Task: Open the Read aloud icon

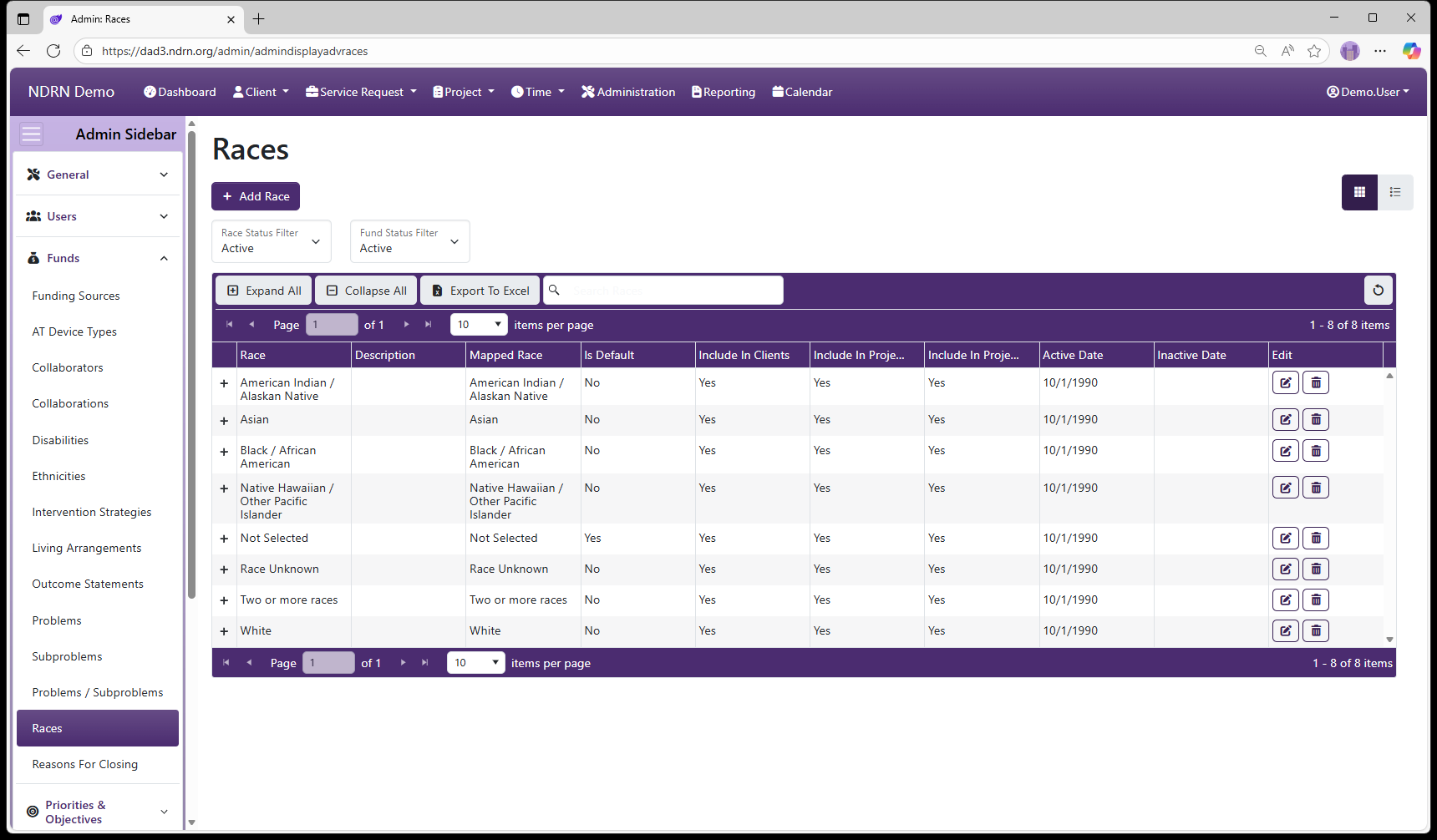Action: click(x=1287, y=51)
